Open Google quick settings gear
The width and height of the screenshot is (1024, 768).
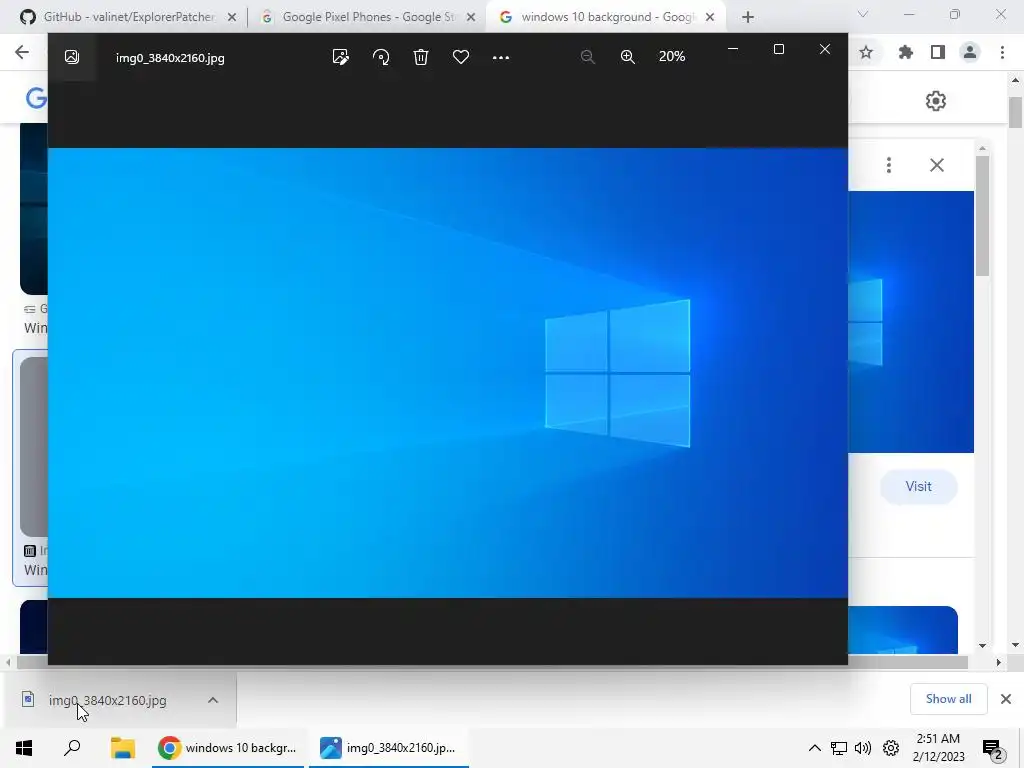click(936, 101)
